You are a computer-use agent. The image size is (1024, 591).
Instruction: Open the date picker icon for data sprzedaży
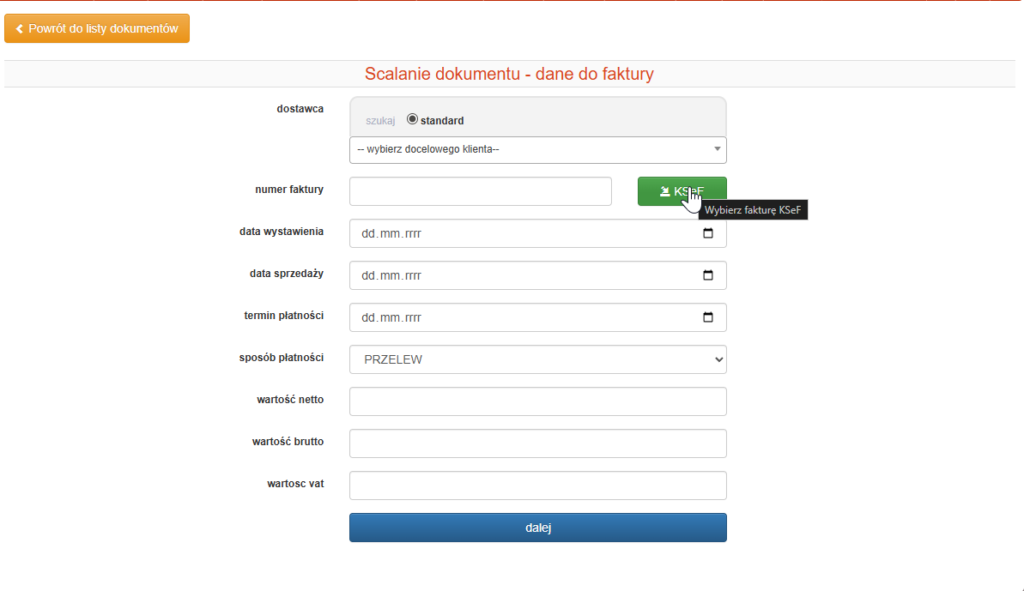708,276
